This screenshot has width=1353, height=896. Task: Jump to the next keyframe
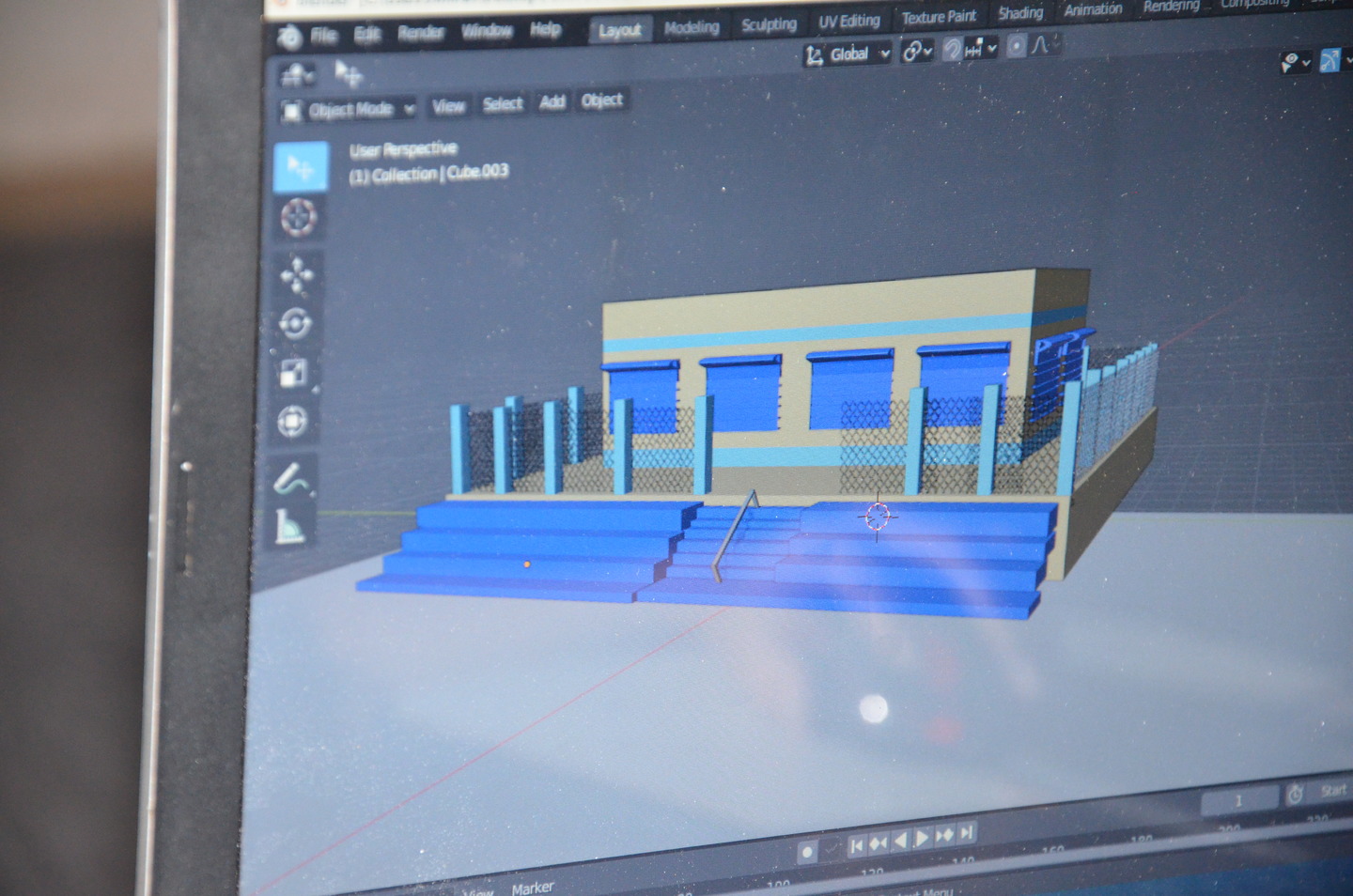pyautogui.click(x=944, y=835)
